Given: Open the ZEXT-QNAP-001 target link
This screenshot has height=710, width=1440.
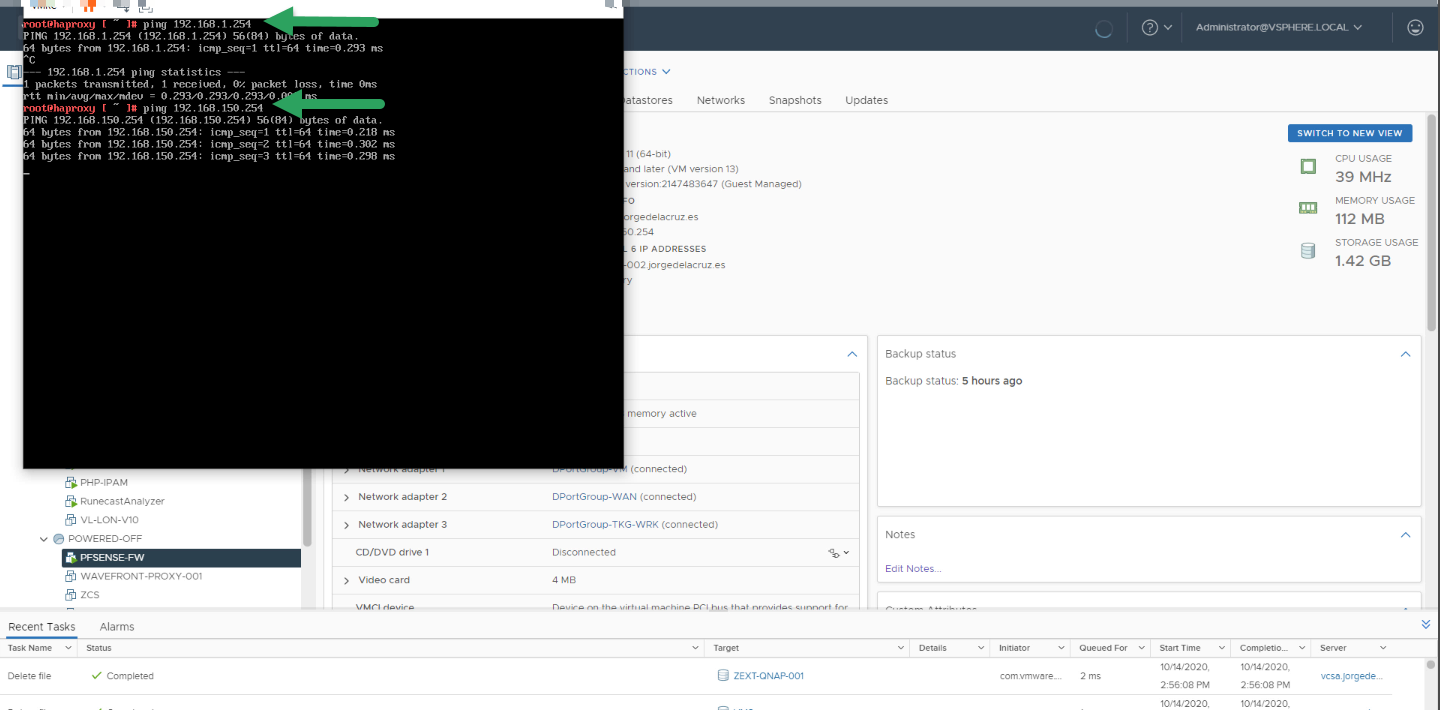Looking at the screenshot, I should click(769, 676).
